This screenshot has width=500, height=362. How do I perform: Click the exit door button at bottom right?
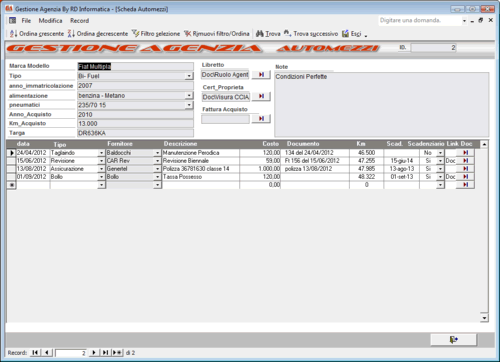coord(454,340)
